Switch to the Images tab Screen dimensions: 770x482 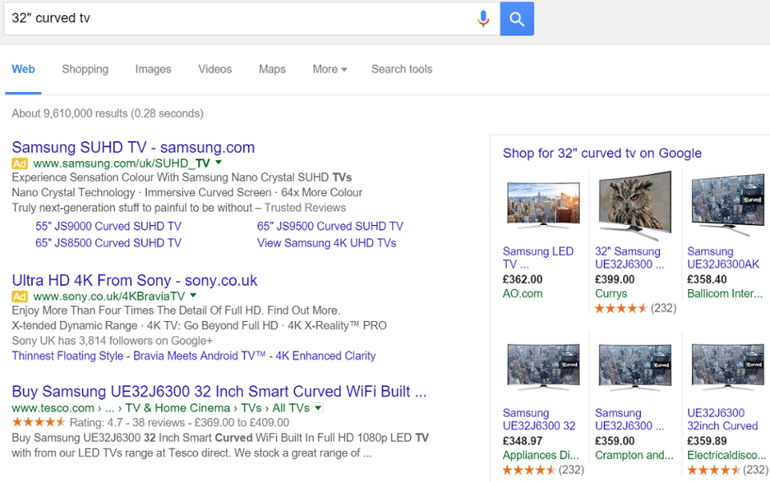153,69
